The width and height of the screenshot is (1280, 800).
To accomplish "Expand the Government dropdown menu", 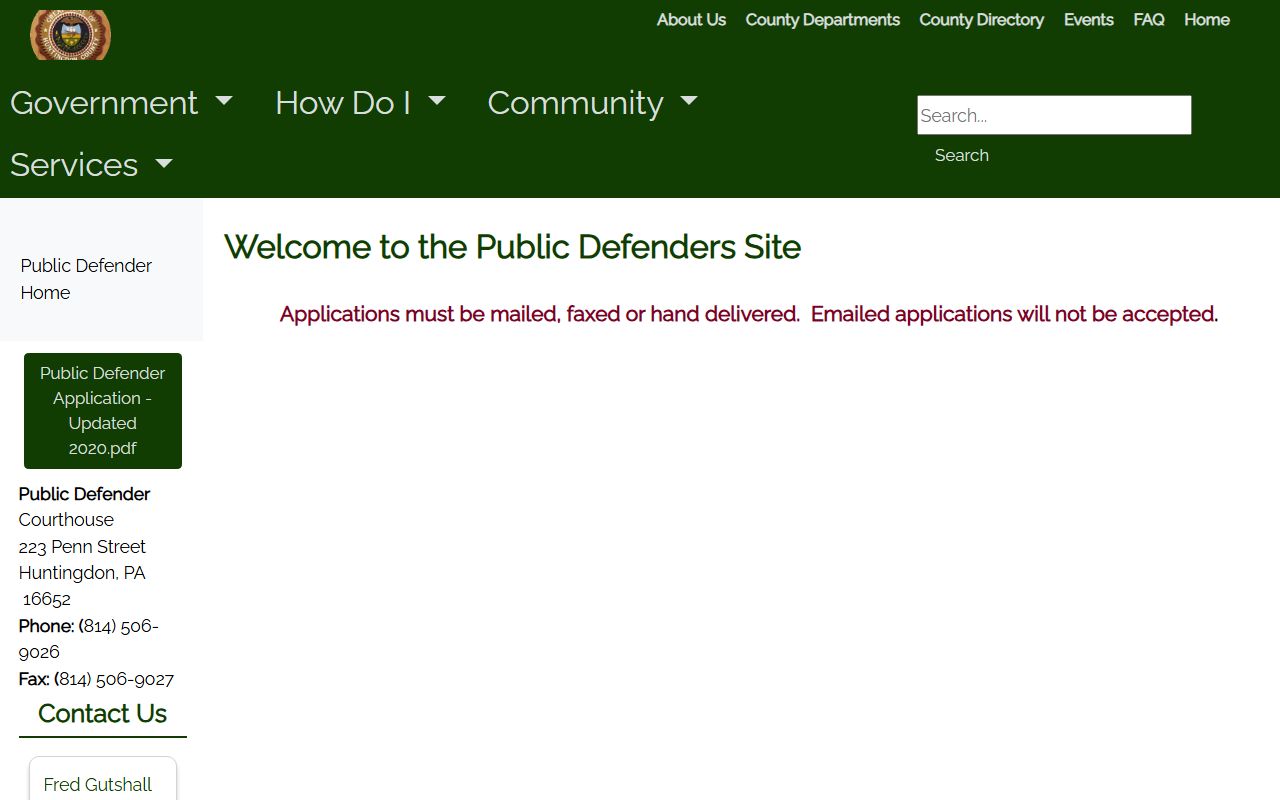I will click(121, 103).
